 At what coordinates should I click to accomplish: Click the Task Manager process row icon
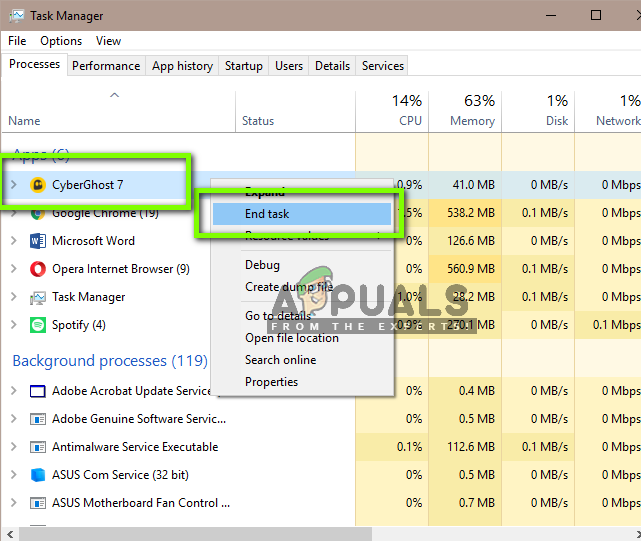[x=38, y=297]
